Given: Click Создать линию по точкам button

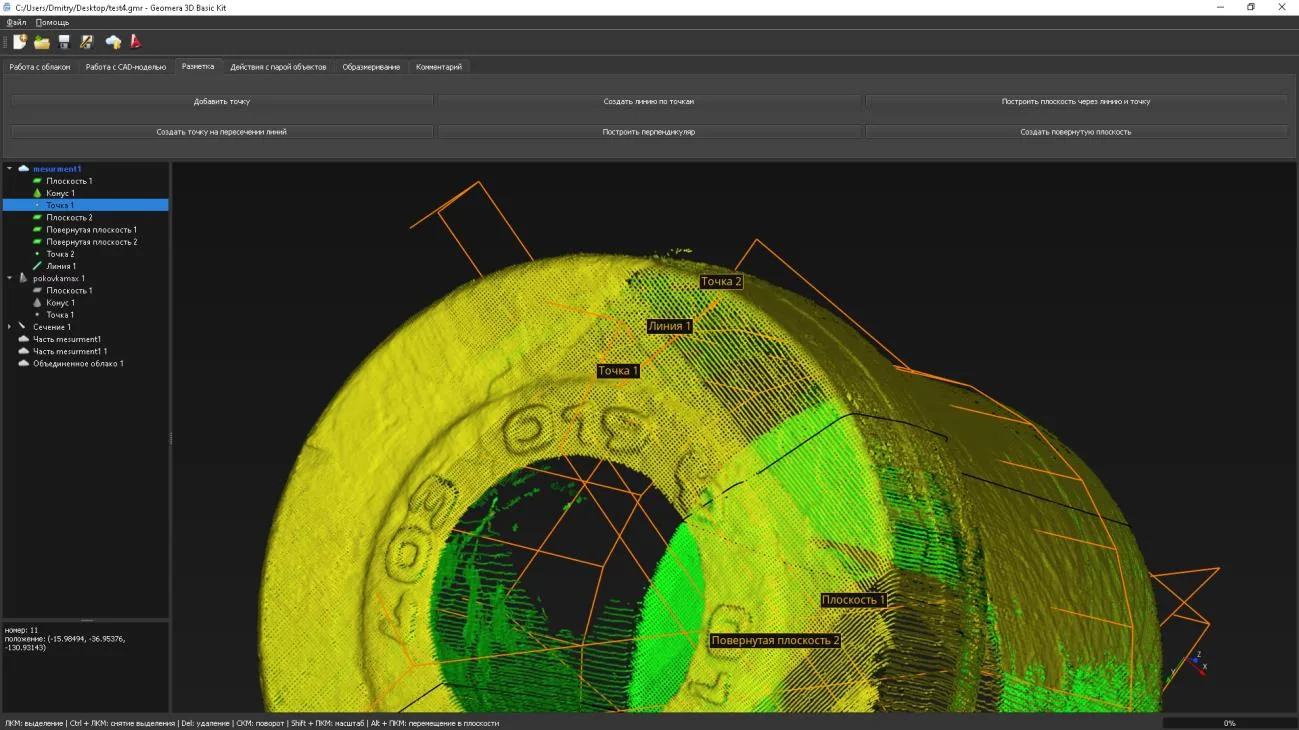Looking at the screenshot, I should pos(649,101).
